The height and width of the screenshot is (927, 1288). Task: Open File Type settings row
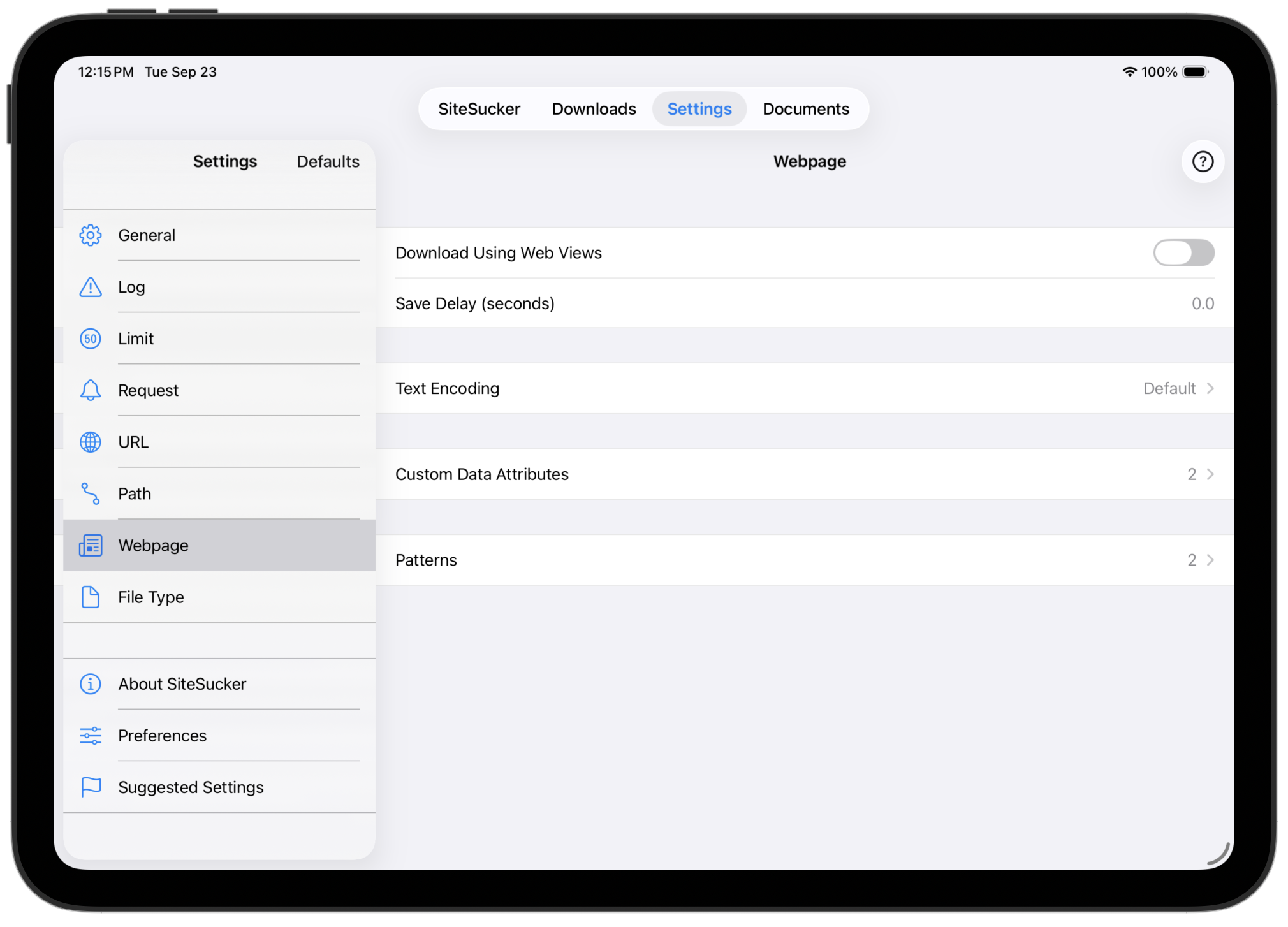(x=219, y=597)
